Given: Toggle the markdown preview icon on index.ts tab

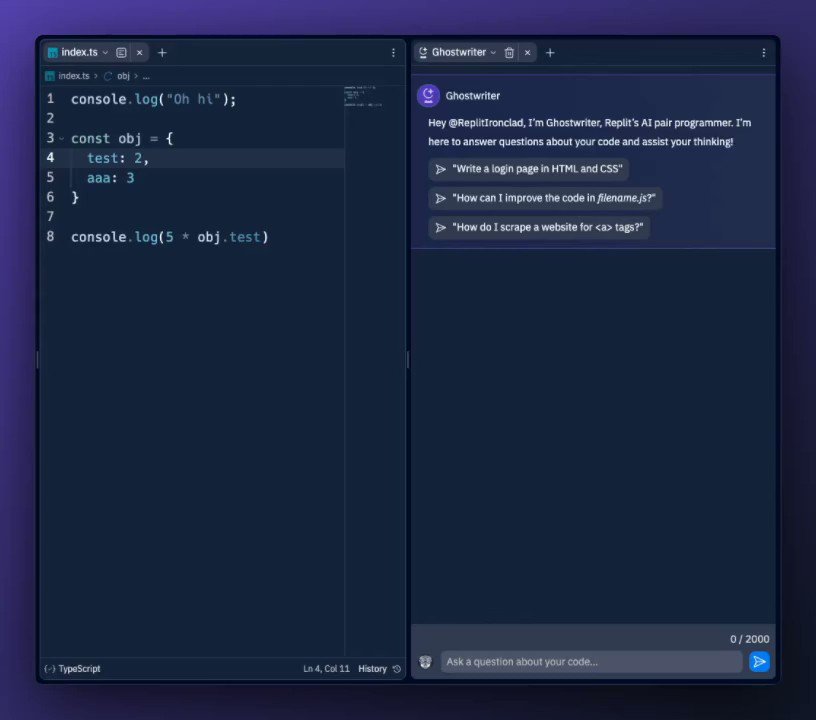Looking at the screenshot, I should pos(121,53).
